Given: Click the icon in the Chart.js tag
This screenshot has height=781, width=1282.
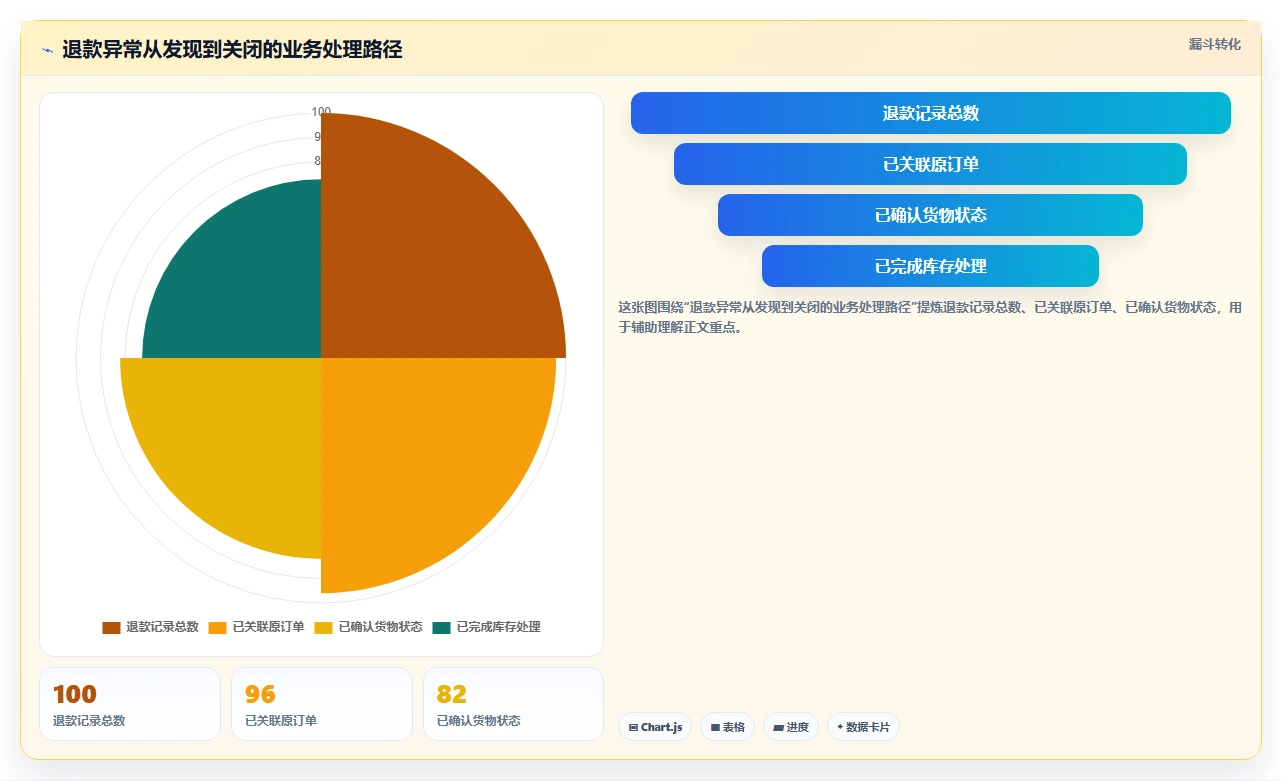Looking at the screenshot, I should point(633,728).
